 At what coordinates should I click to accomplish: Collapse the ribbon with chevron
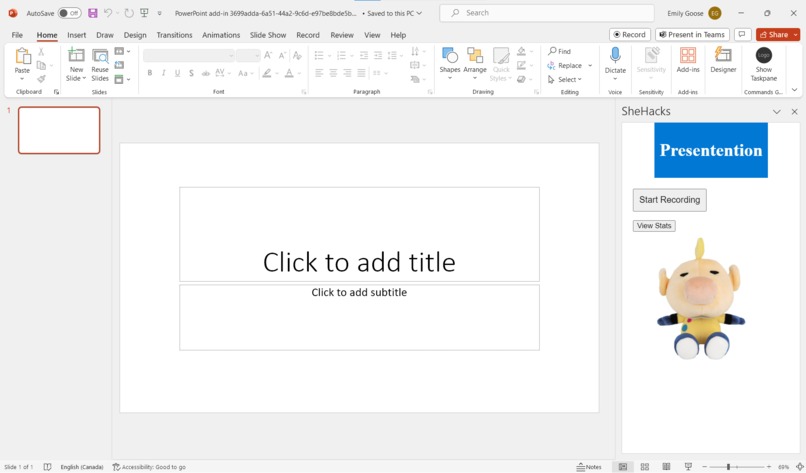795,89
